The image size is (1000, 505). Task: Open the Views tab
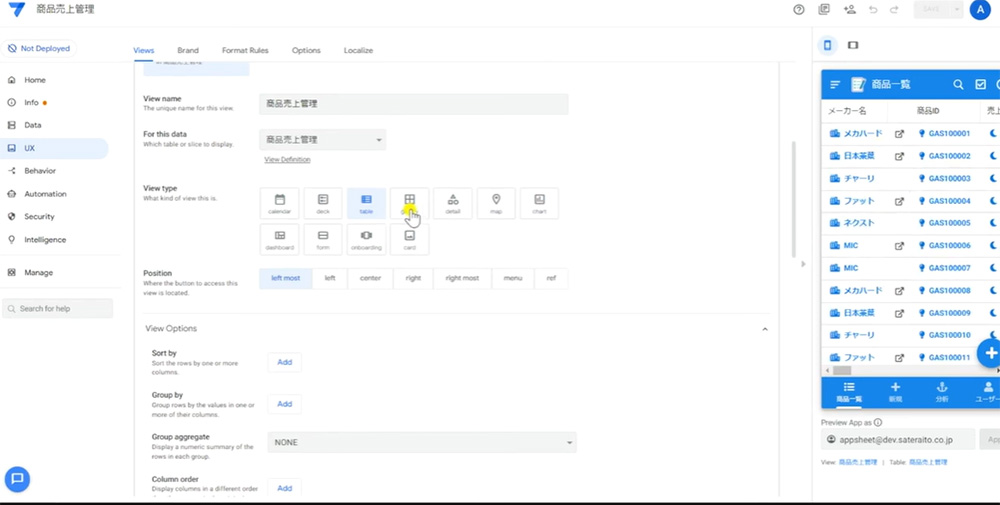point(143,50)
